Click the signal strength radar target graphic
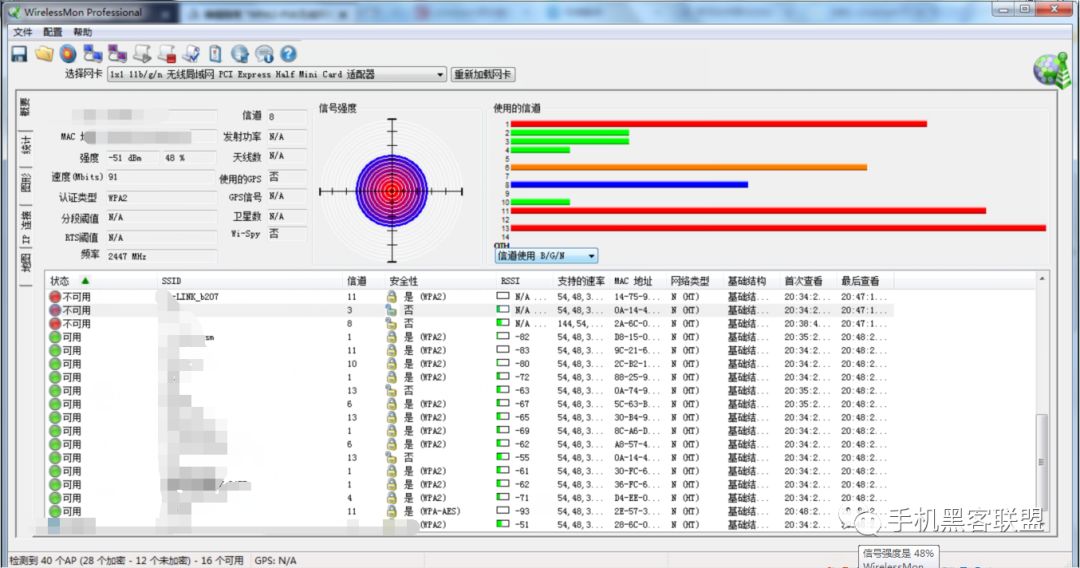The image size is (1080, 568). (391, 191)
